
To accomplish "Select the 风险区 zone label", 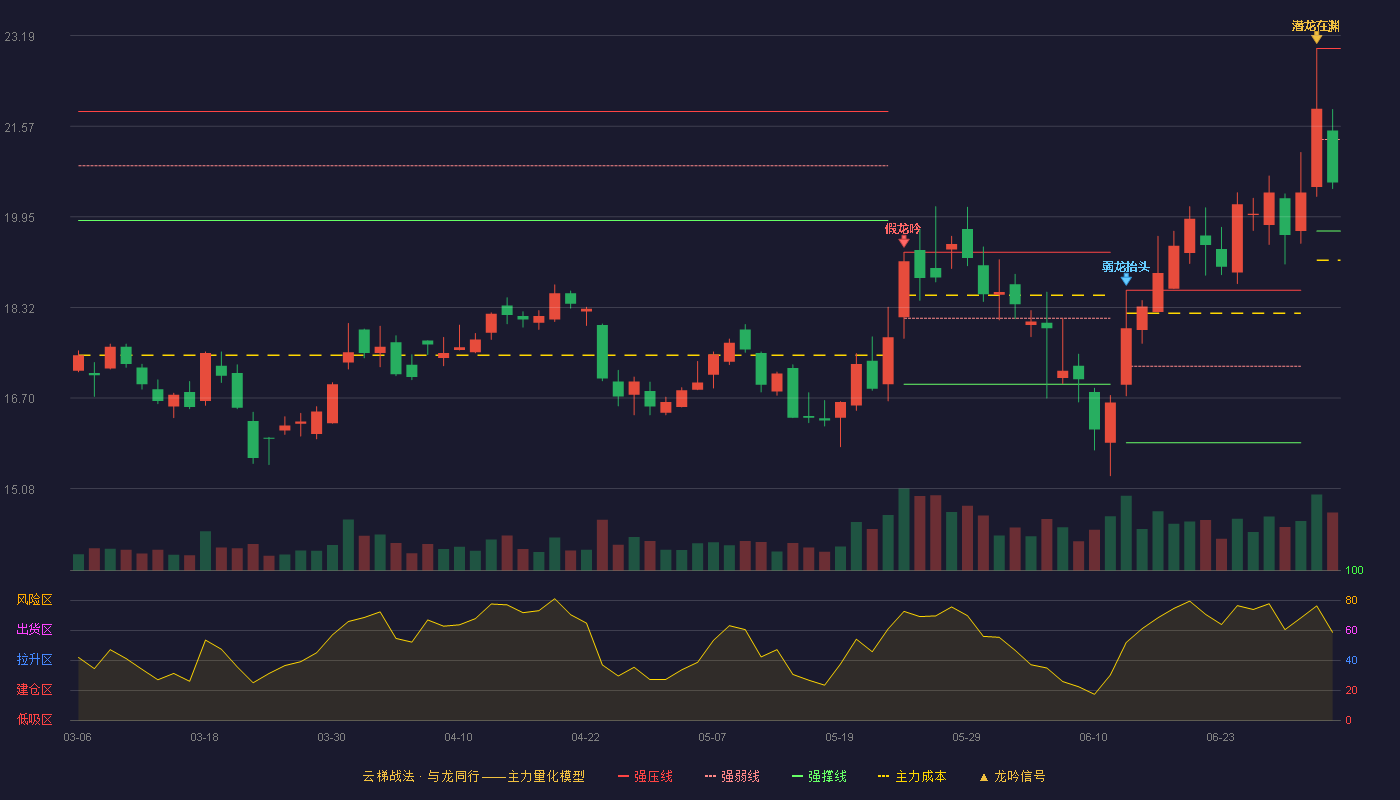I will point(34,600).
